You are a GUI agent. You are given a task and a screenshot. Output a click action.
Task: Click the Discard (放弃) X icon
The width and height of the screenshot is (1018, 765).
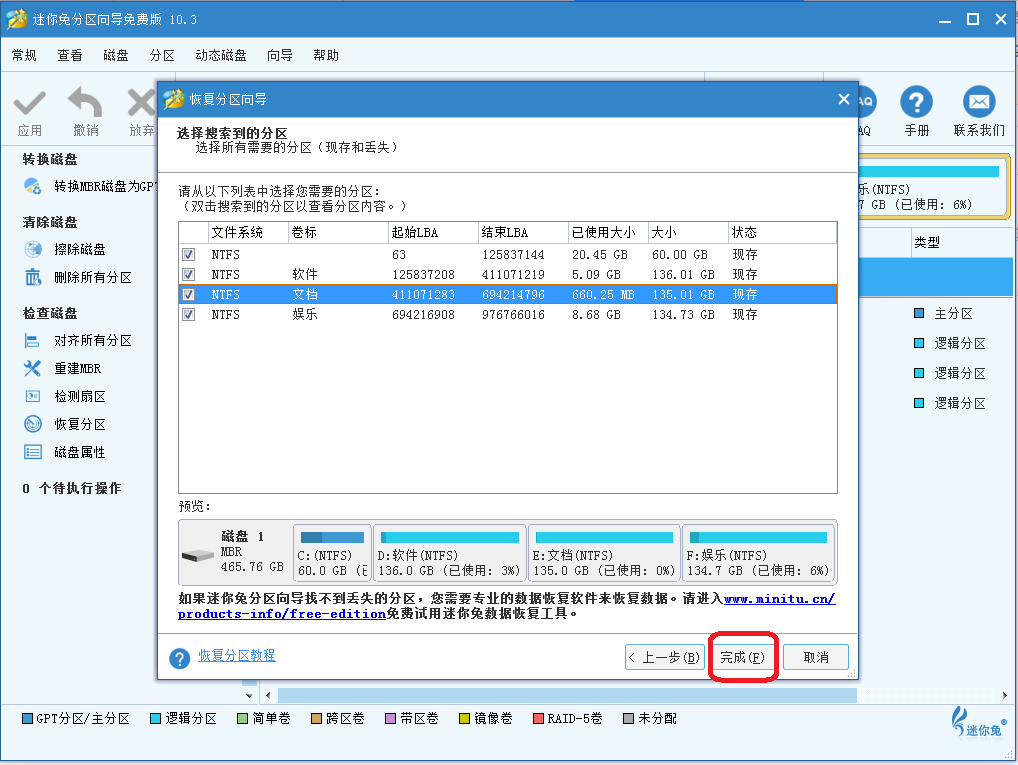142,103
